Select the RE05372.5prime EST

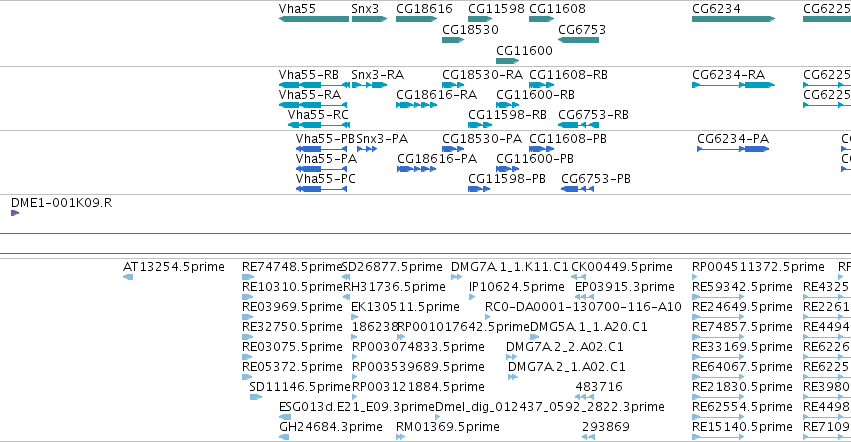pos(247,377)
